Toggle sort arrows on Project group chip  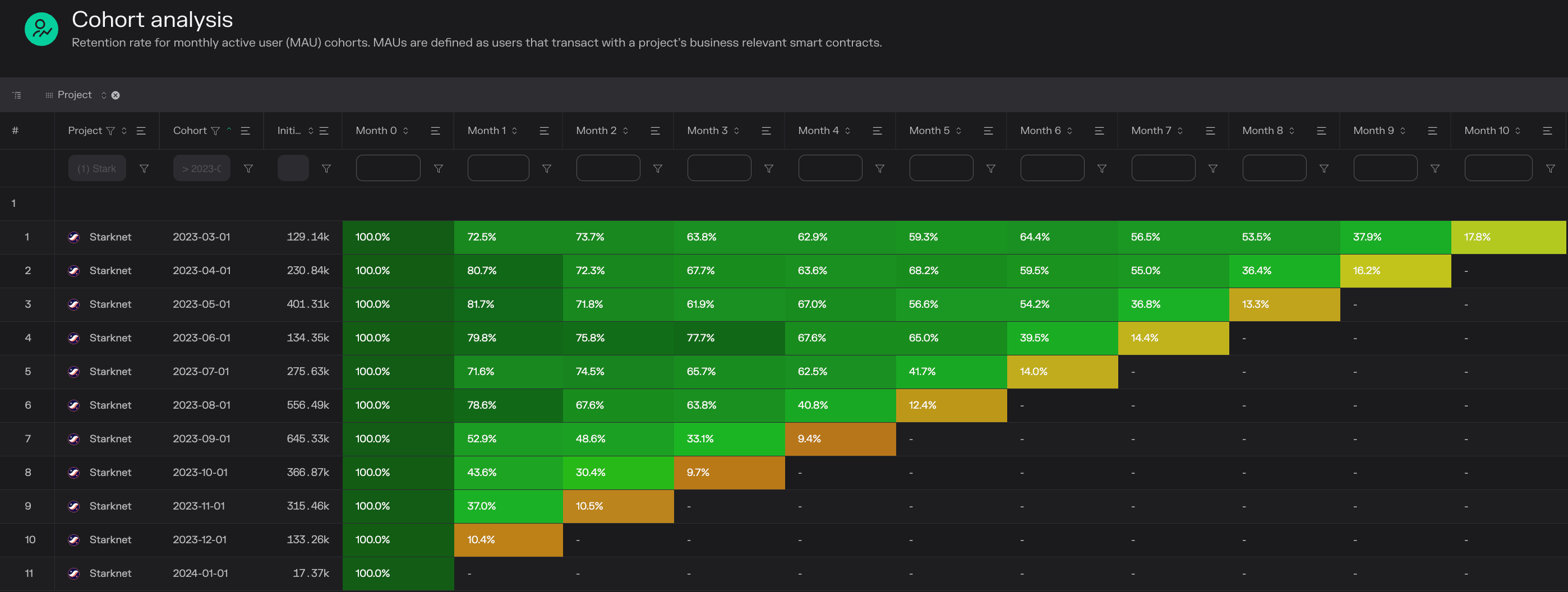click(x=104, y=95)
